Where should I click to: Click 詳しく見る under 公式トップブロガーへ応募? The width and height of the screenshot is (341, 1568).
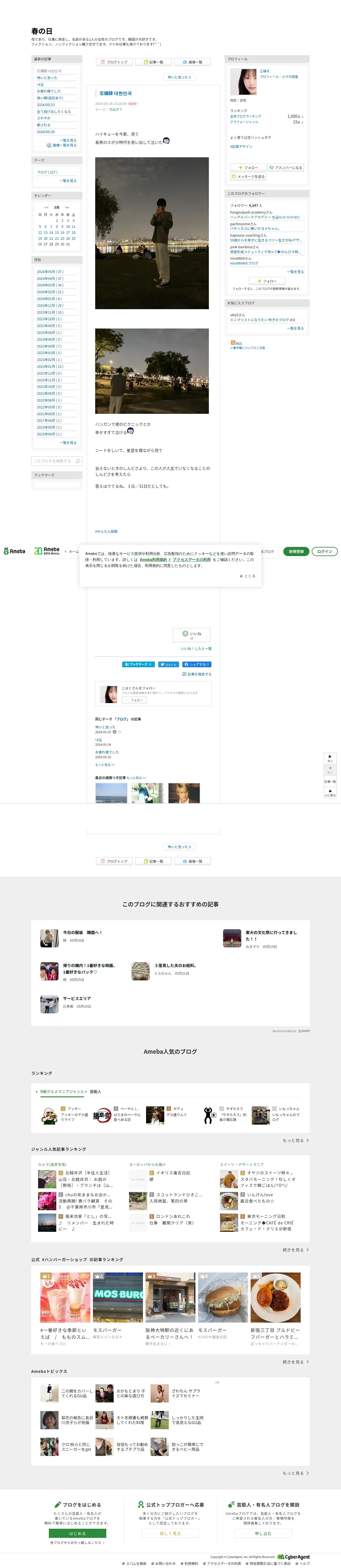coord(170,1533)
